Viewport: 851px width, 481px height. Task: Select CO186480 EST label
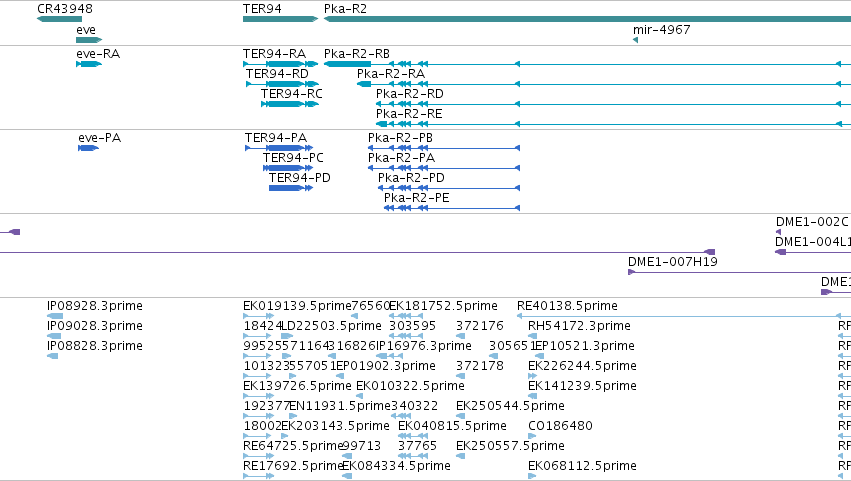(560, 427)
